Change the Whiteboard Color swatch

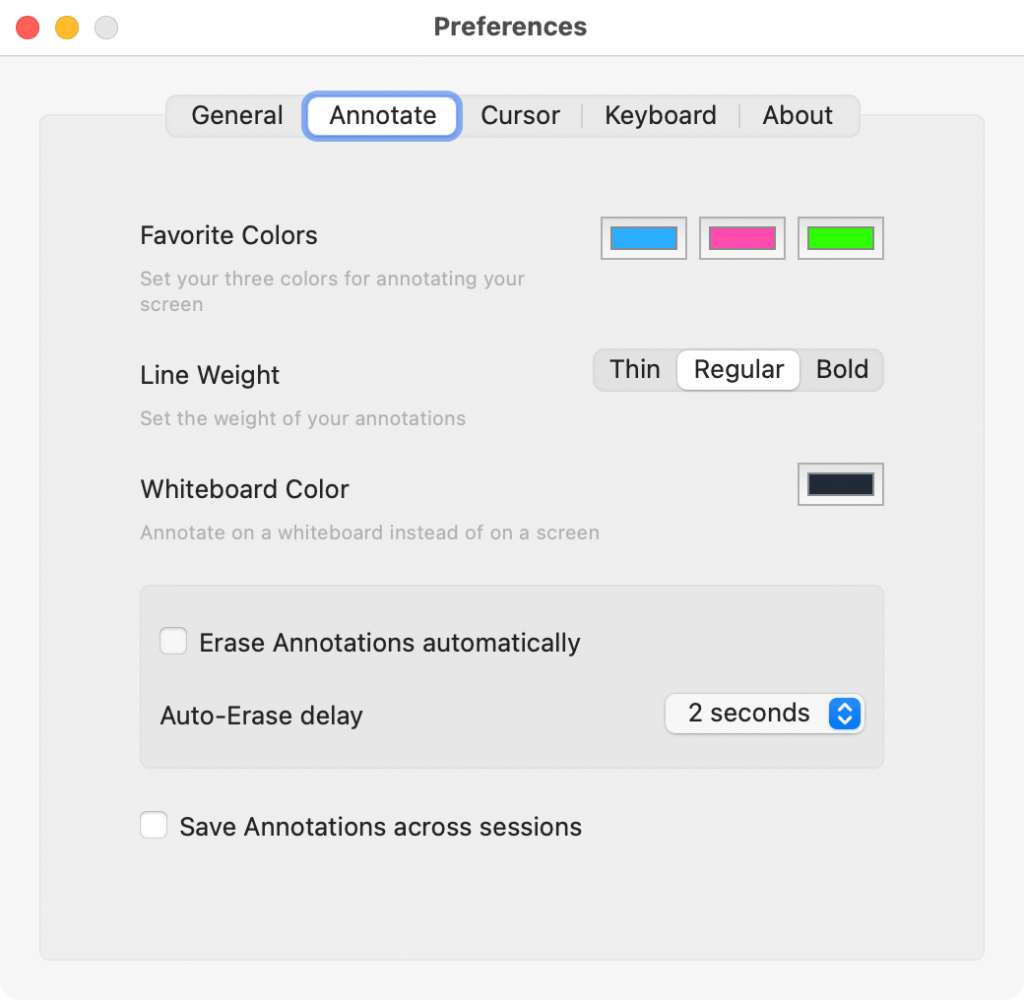point(840,484)
